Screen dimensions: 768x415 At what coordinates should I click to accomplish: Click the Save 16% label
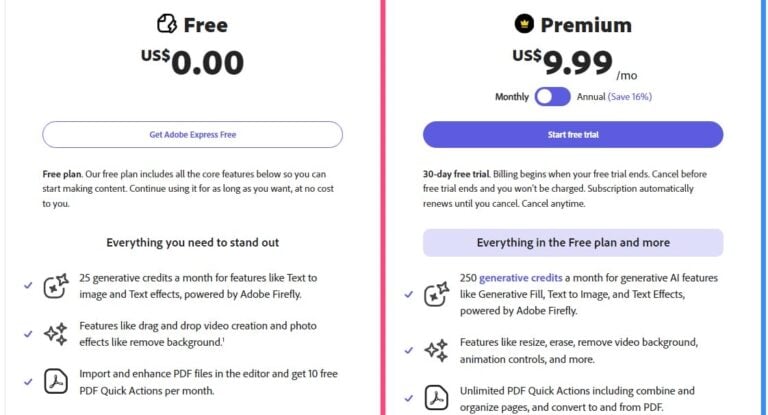(x=629, y=97)
